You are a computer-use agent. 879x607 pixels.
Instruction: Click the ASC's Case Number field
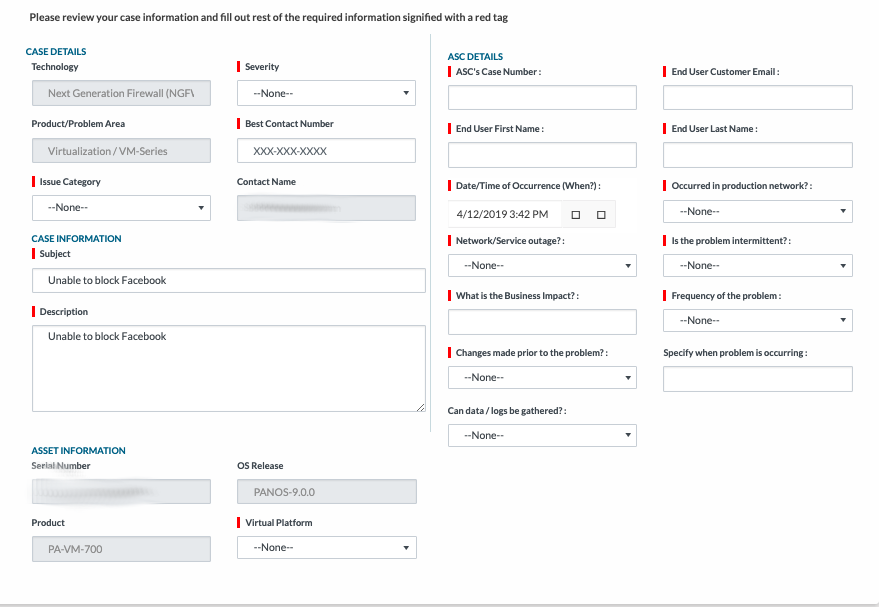542,97
